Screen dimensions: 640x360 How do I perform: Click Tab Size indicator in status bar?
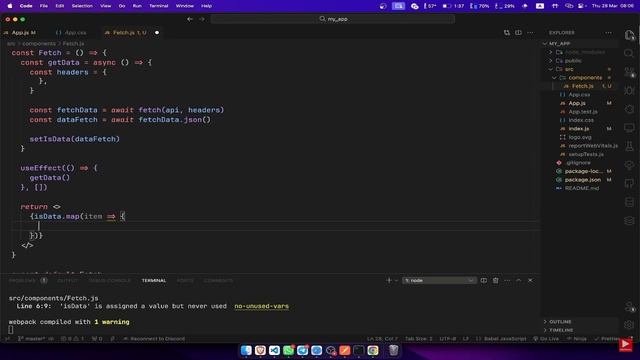418,339
